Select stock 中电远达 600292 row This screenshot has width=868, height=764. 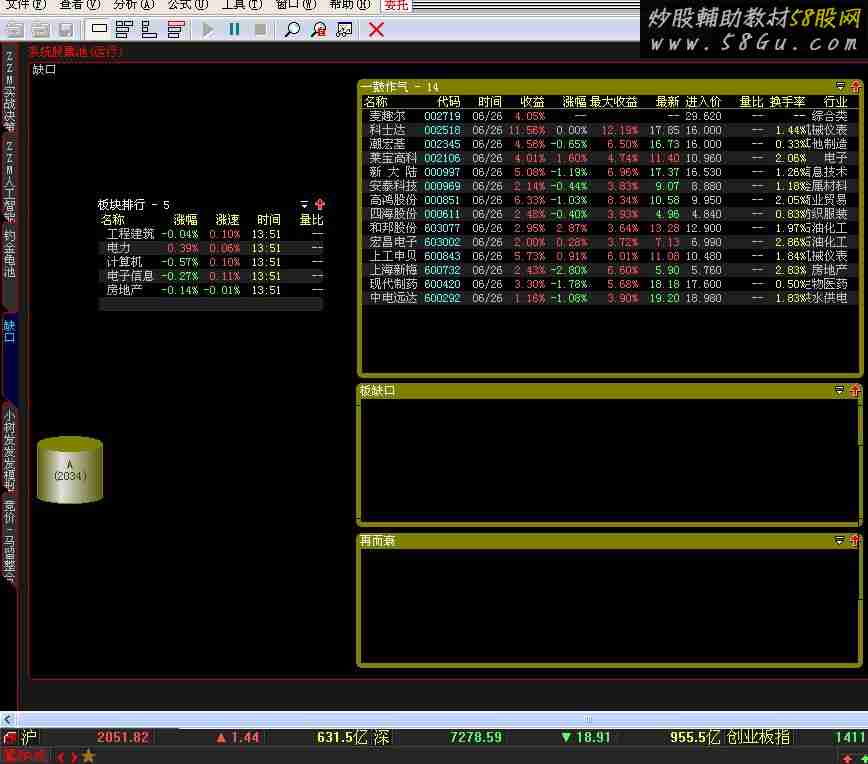(609, 298)
